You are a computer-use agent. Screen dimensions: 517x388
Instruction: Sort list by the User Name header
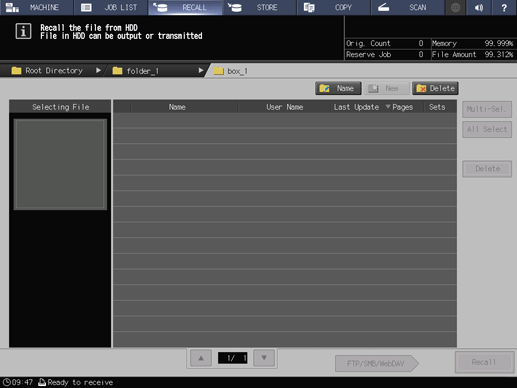click(x=284, y=107)
